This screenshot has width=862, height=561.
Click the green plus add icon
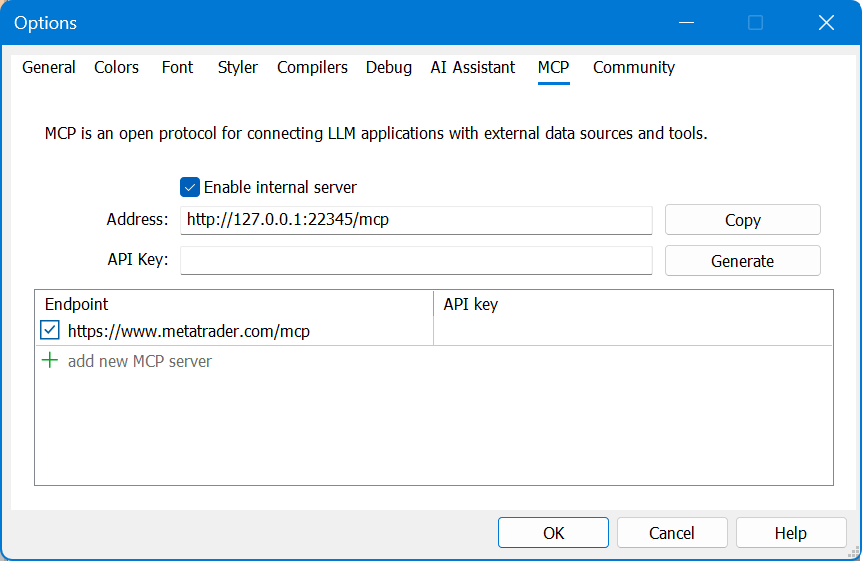pos(50,361)
